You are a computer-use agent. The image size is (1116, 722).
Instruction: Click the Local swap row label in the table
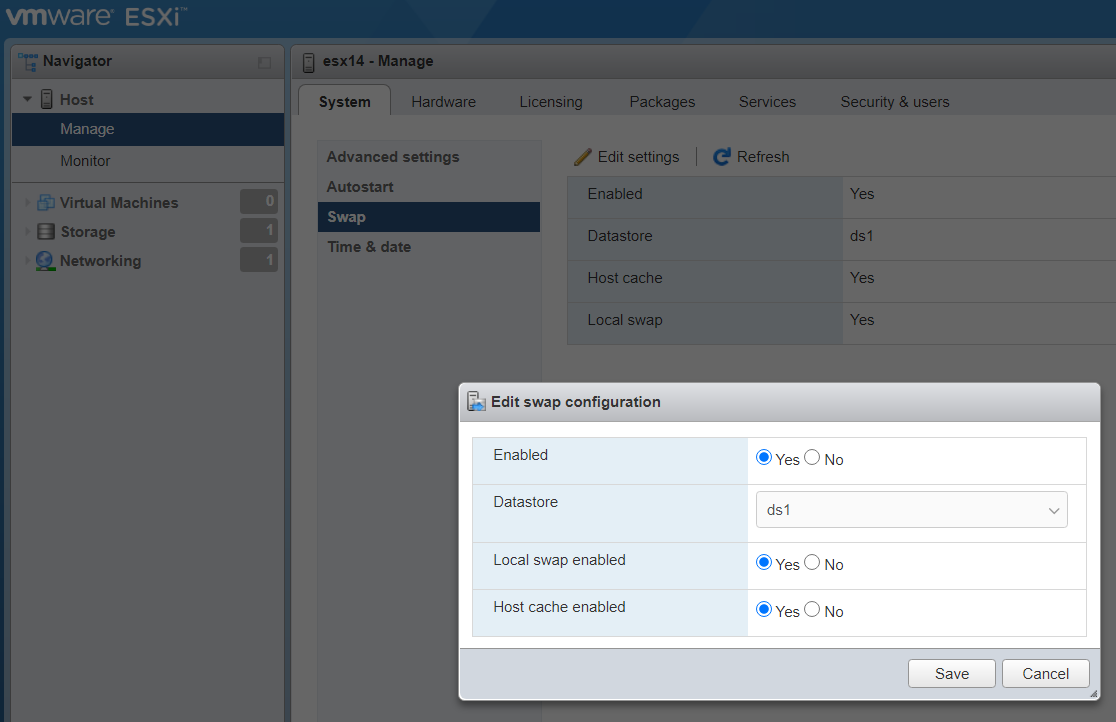[x=625, y=320]
